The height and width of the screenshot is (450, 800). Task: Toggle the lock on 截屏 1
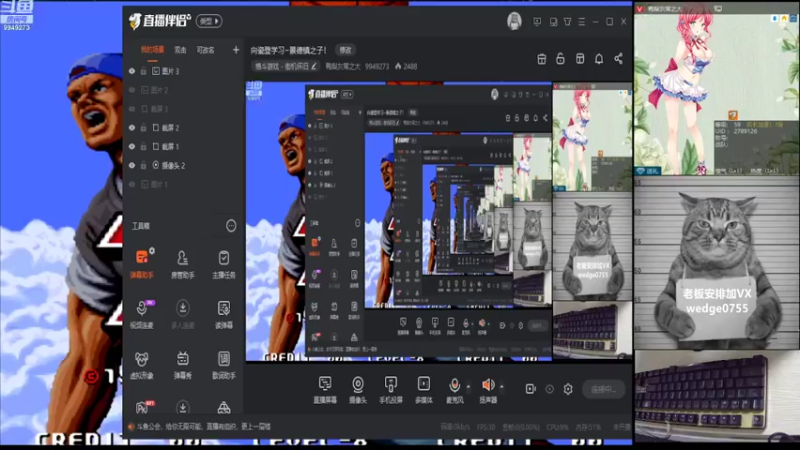point(144,146)
